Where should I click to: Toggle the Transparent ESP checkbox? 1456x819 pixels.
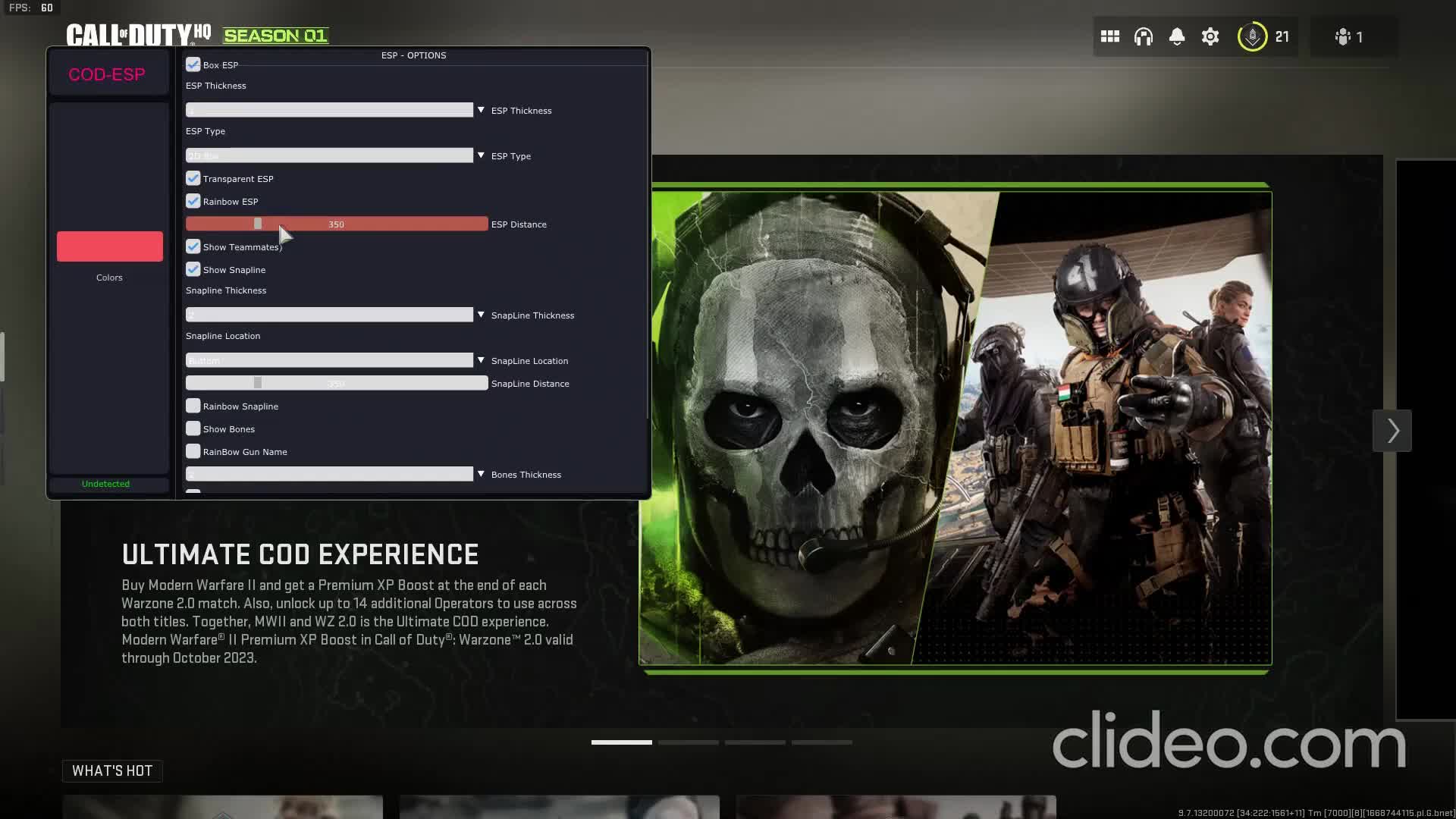pos(193,178)
